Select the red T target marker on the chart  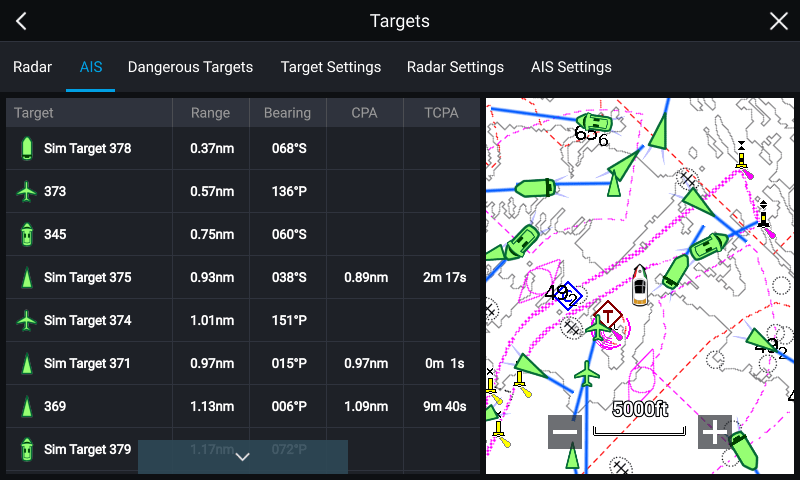pos(607,316)
